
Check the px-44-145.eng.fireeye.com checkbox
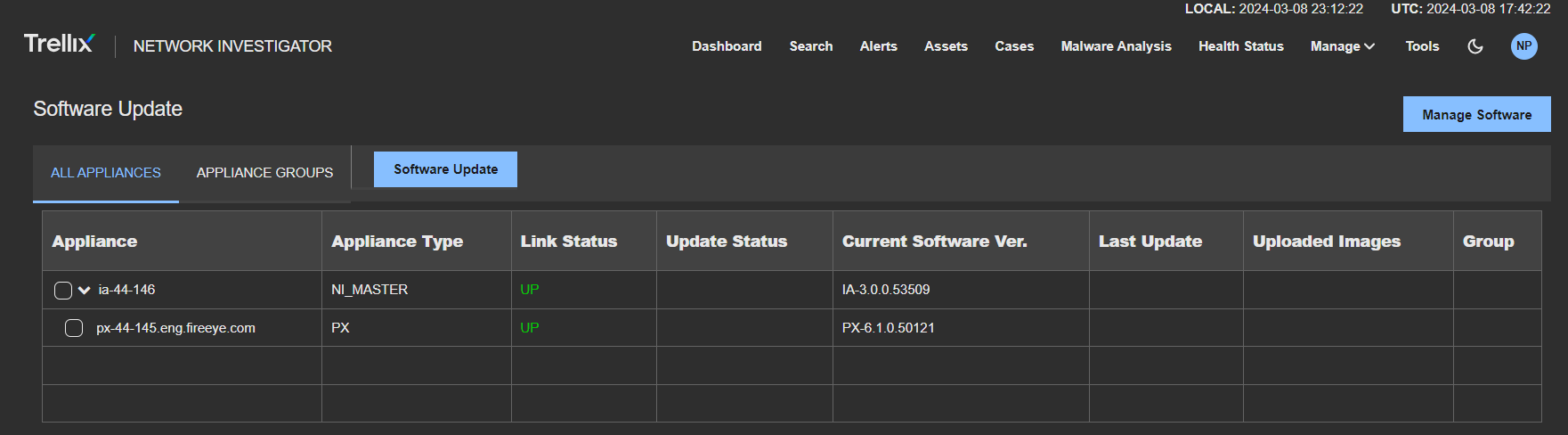(74, 328)
